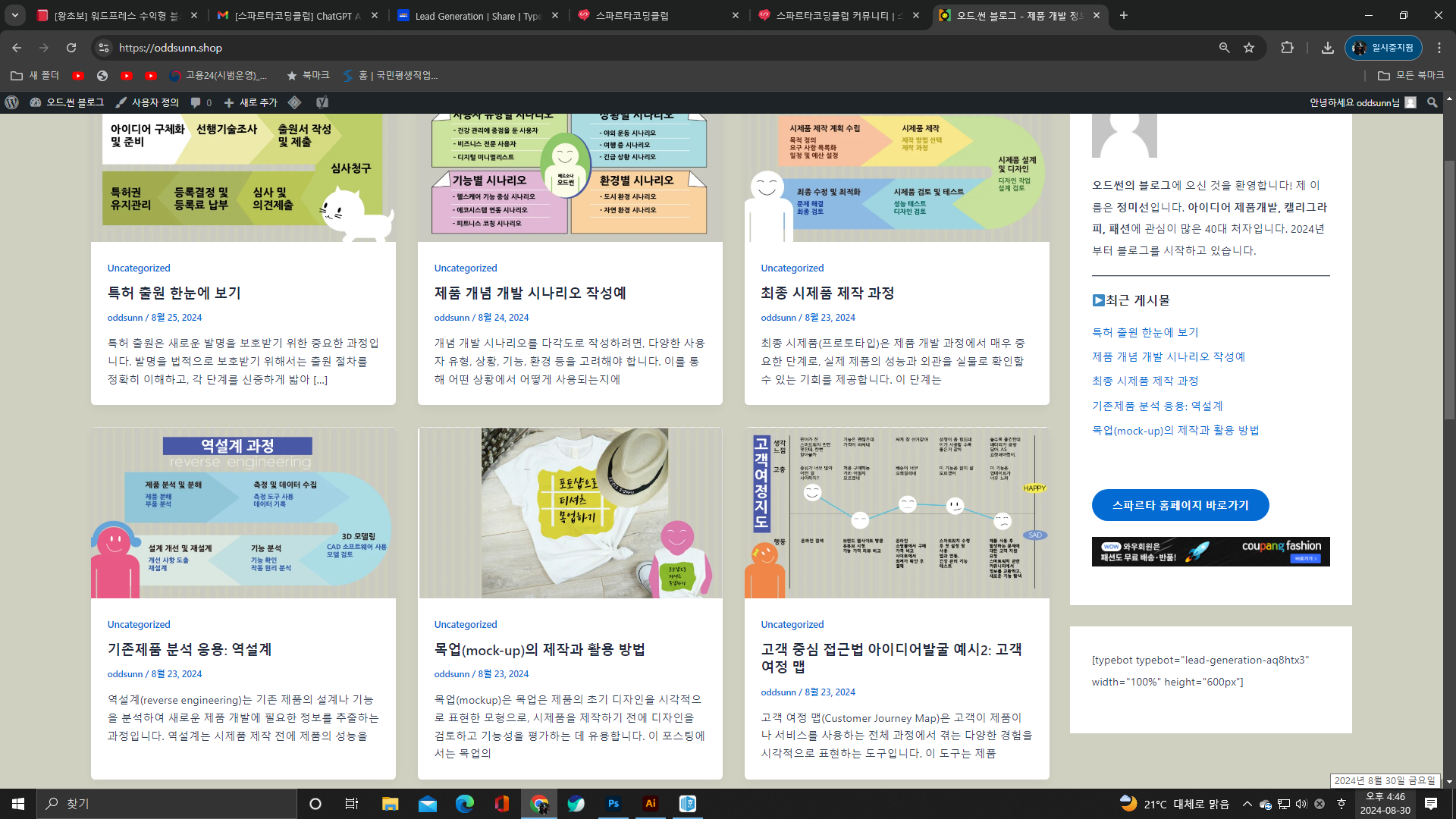Open the 기존제품 분석 응용: 역설계 post title
This screenshot has width=1456, height=819.
[190, 649]
